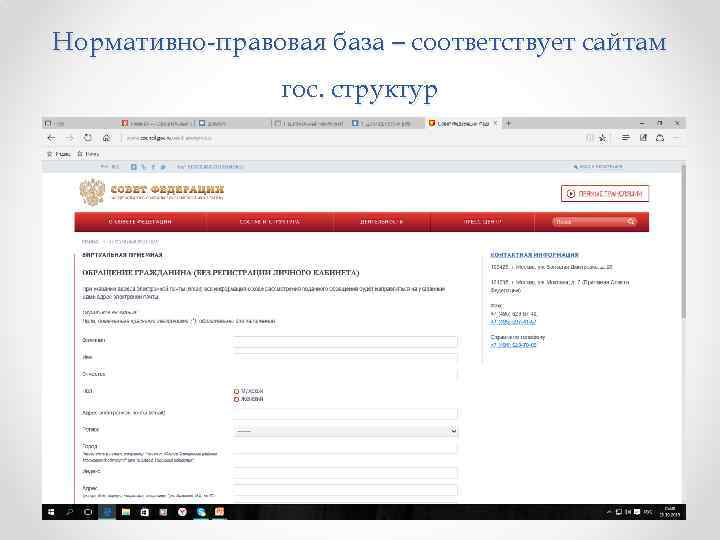The width and height of the screenshot is (720, 540).
Task: Click the Make a web note icon
Action: (643, 138)
